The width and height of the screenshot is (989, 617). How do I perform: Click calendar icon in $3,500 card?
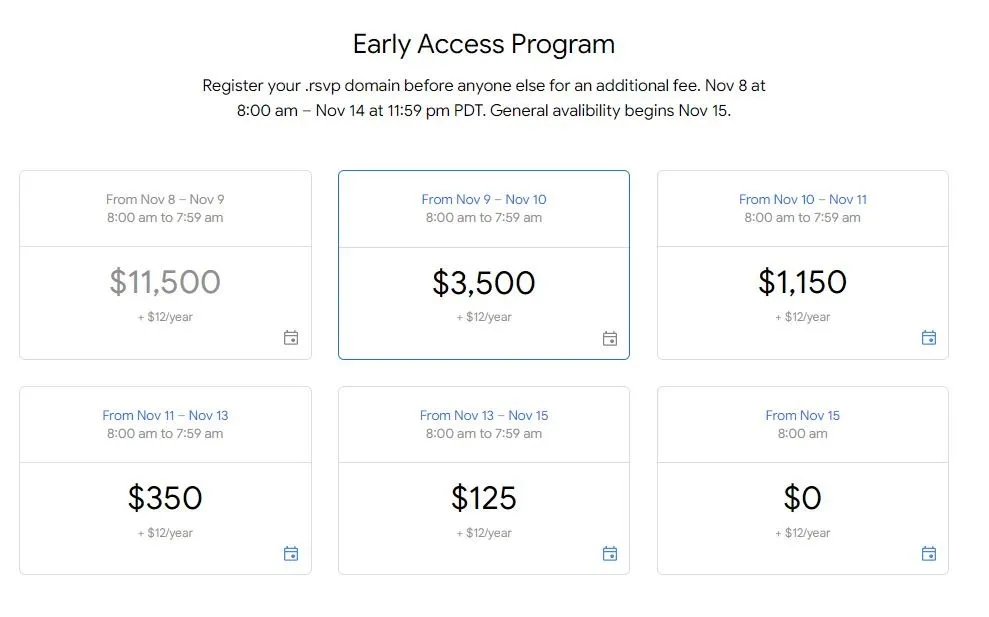(610, 339)
